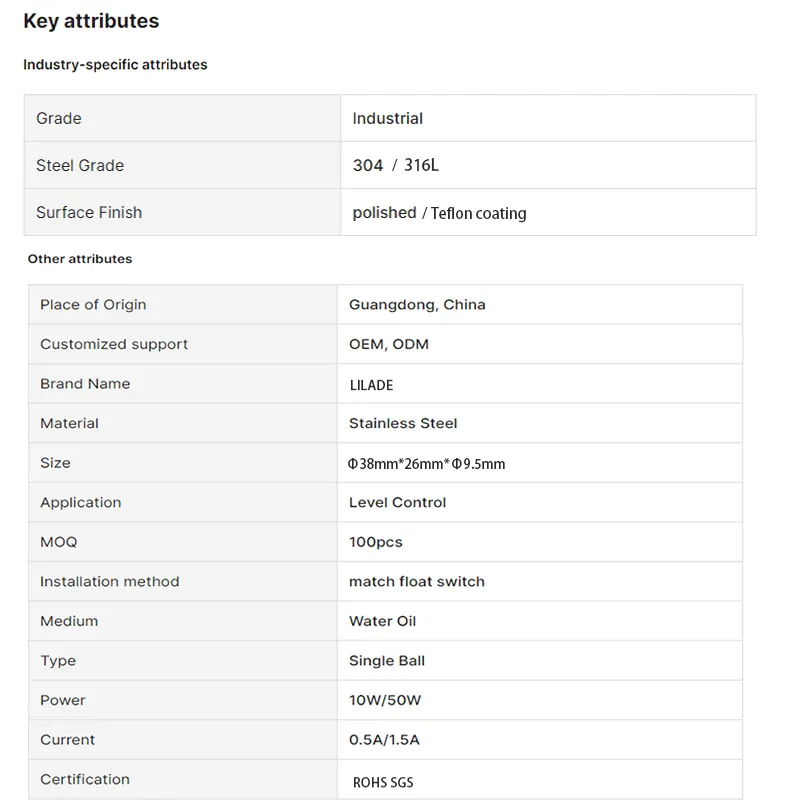800x800 pixels.
Task: Select the Φ38mm*26mm*Φ9.5mm size value
Action: tap(427, 464)
